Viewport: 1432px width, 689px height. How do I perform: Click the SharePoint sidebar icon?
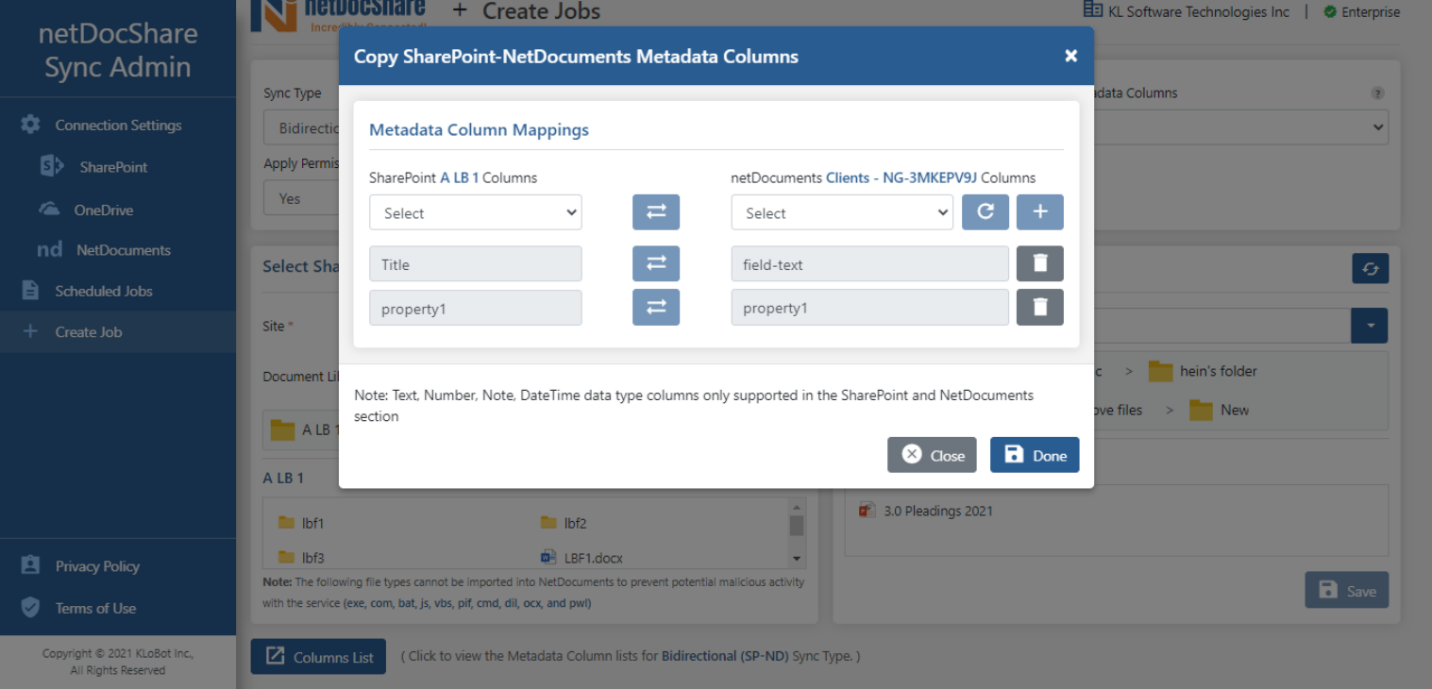coord(52,167)
